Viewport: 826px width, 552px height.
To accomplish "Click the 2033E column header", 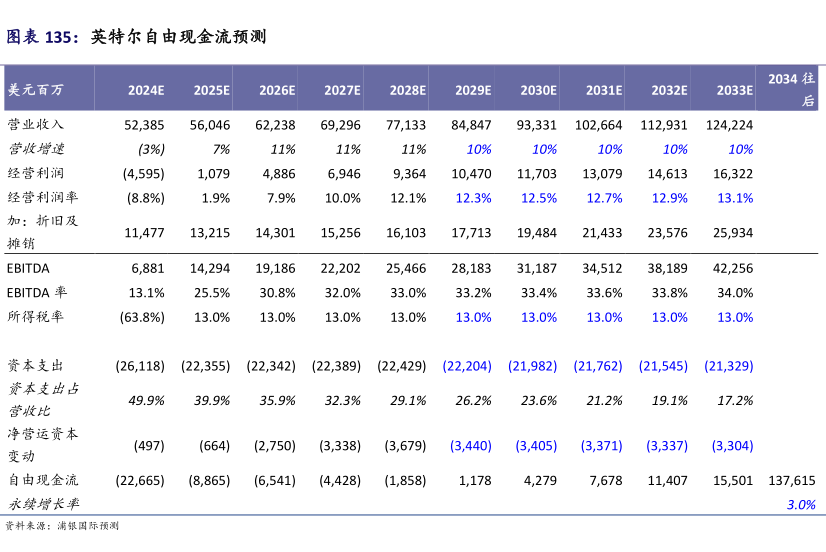I will [734, 90].
